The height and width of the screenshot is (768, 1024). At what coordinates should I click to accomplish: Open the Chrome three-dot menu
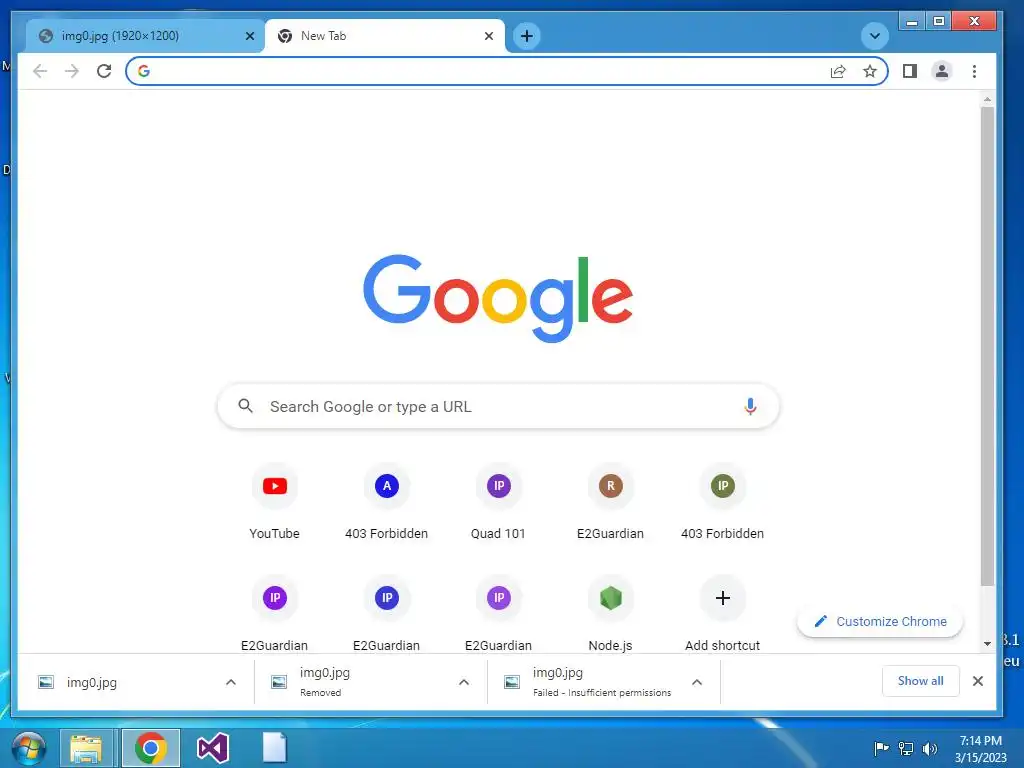974,71
